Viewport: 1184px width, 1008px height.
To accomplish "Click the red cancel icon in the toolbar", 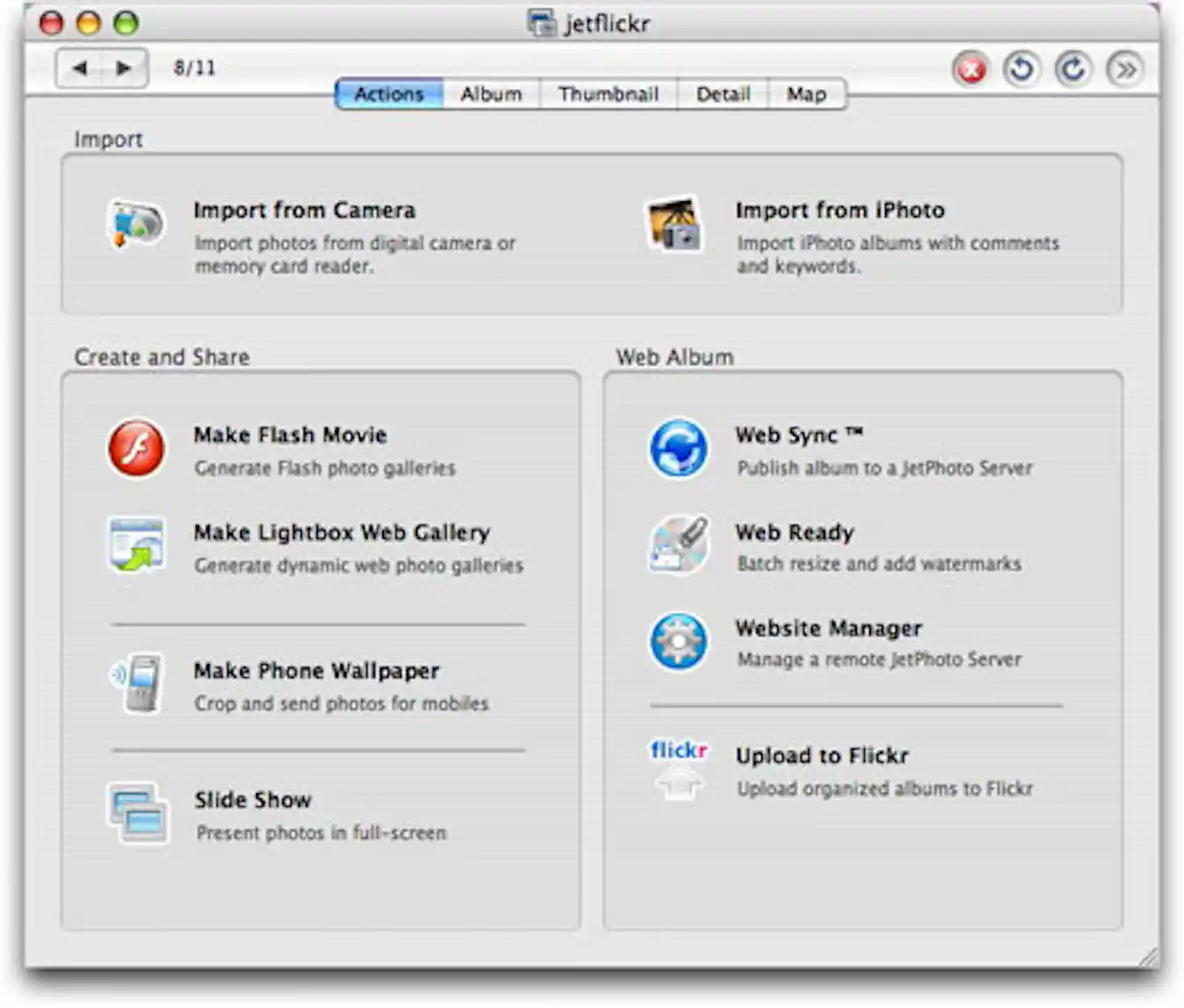I will [969, 69].
